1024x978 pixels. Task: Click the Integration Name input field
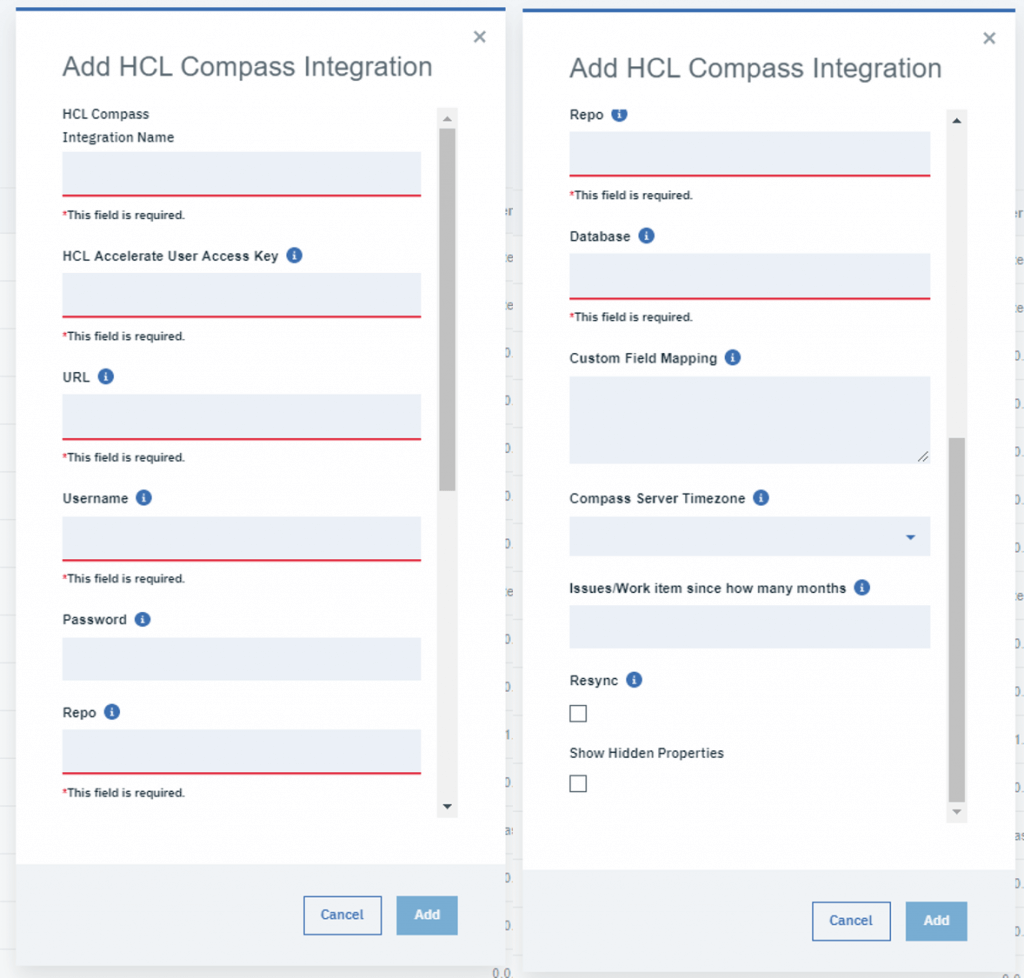click(241, 174)
